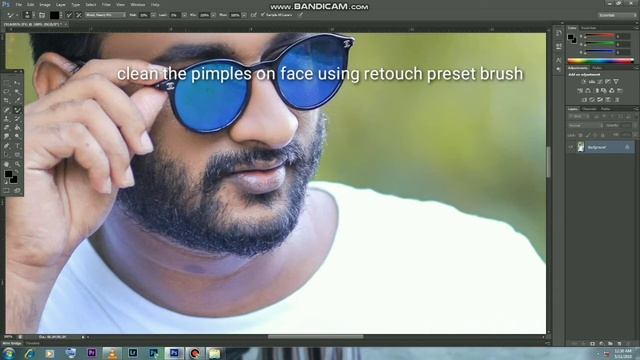Switch to the Styles tab

click(597, 68)
